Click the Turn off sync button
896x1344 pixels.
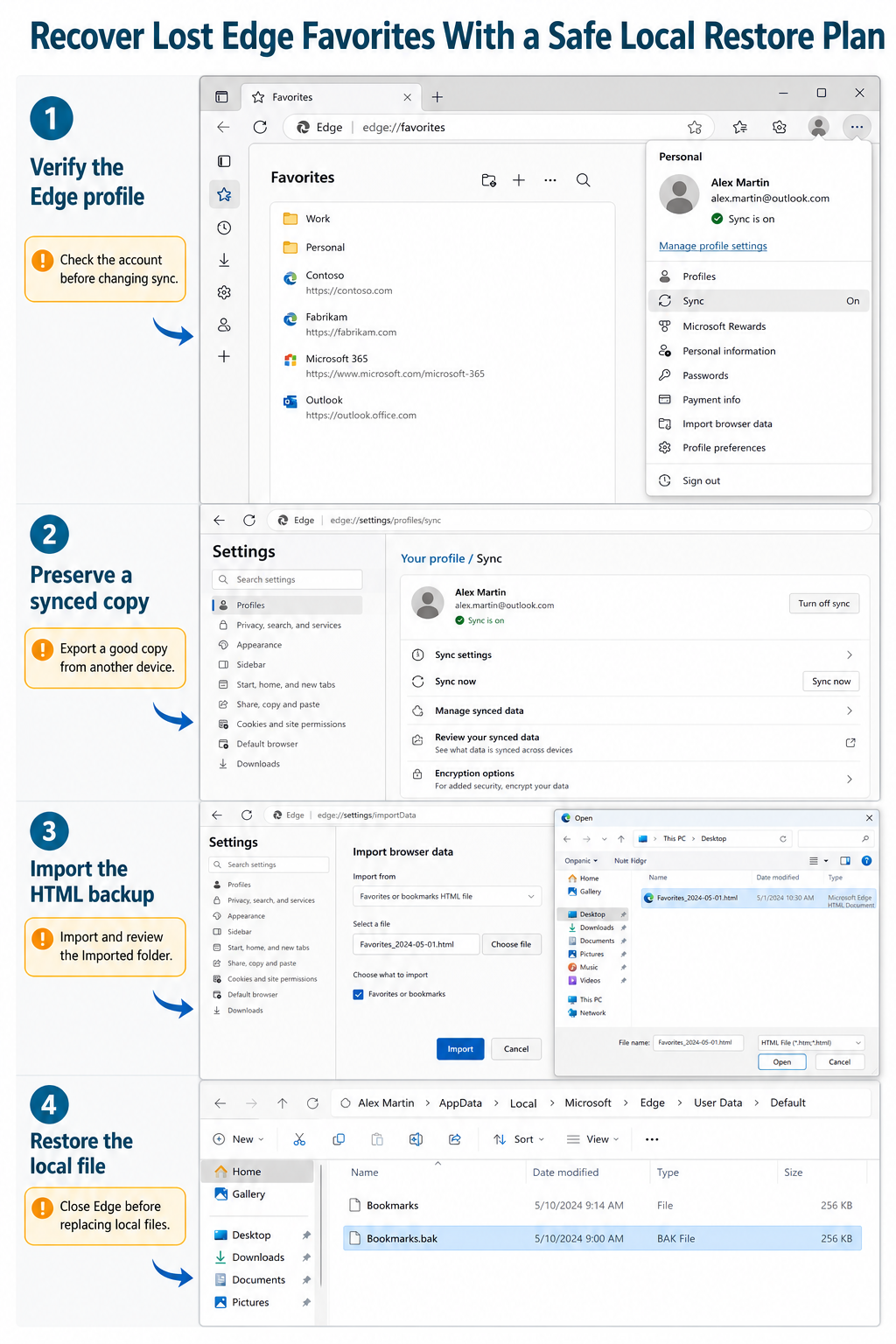824,604
